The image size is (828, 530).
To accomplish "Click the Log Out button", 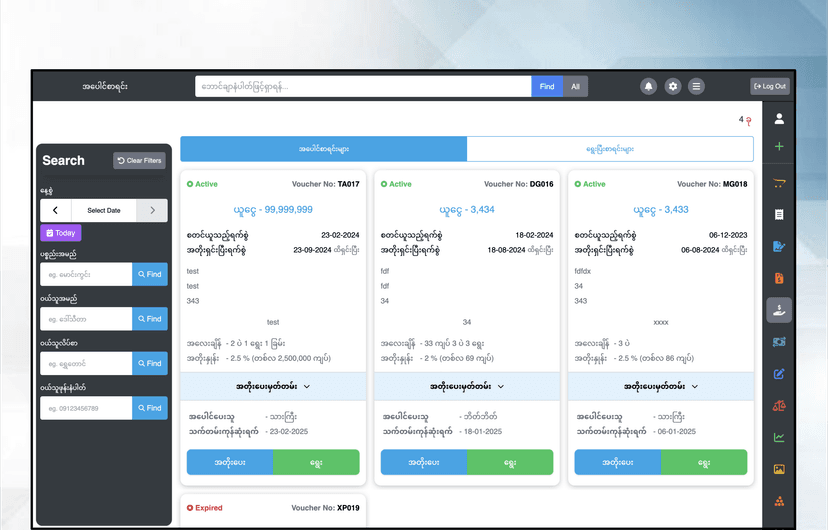I will pos(770,87).
